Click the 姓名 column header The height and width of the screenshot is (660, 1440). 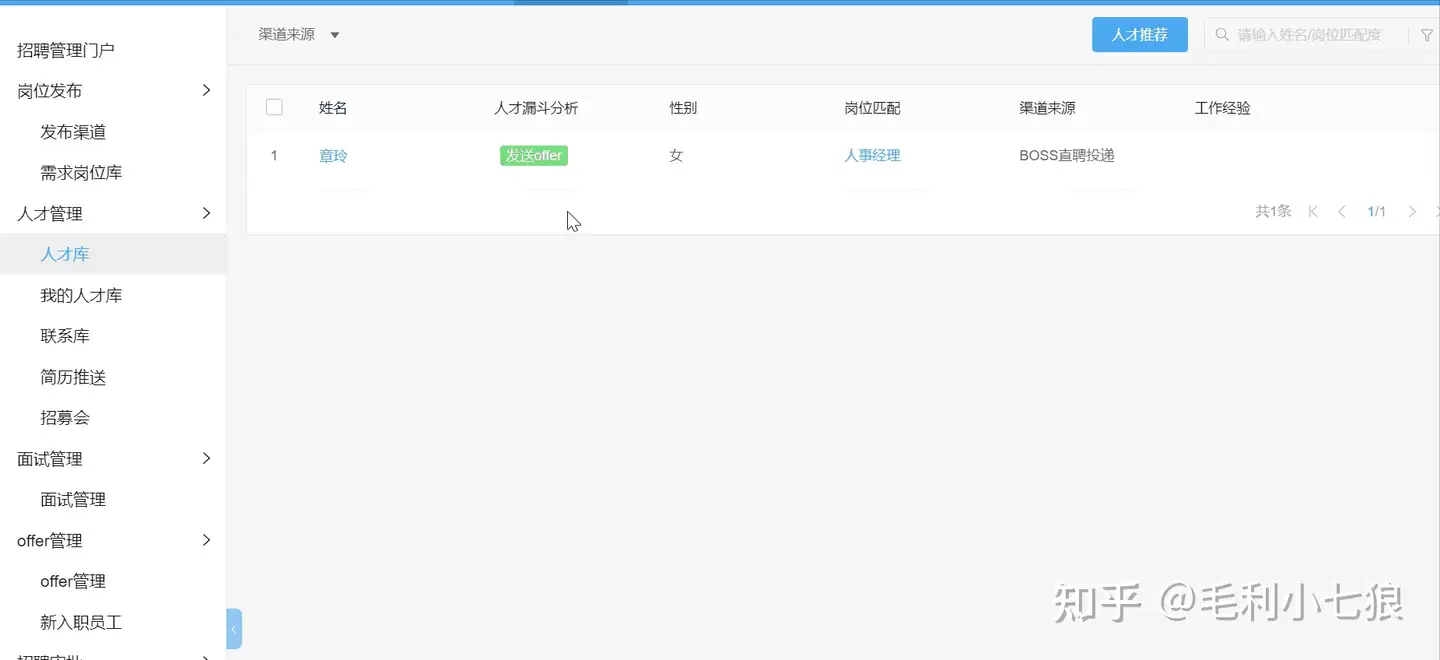(x=333, y=108)
